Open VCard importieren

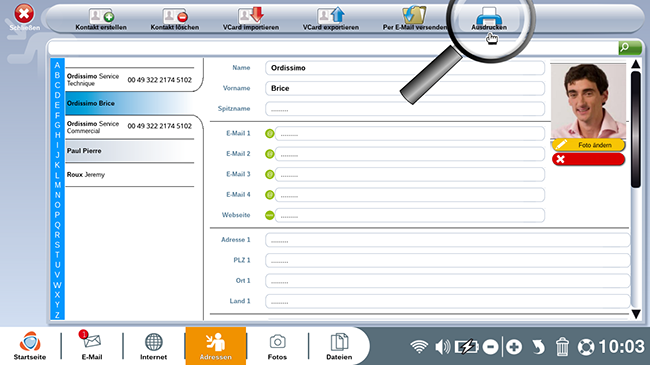[251, 16]
